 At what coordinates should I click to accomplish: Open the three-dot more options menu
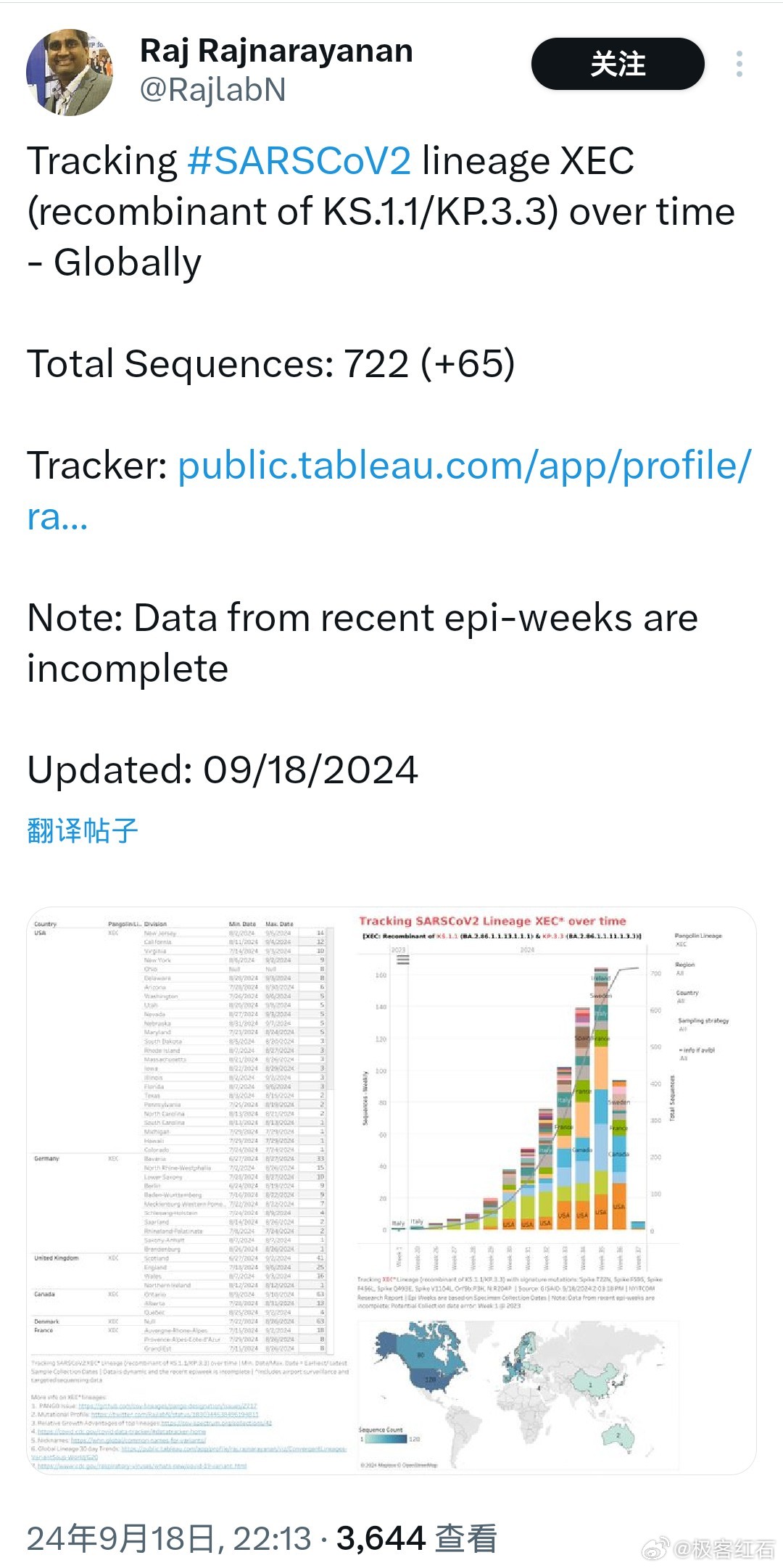739,64
